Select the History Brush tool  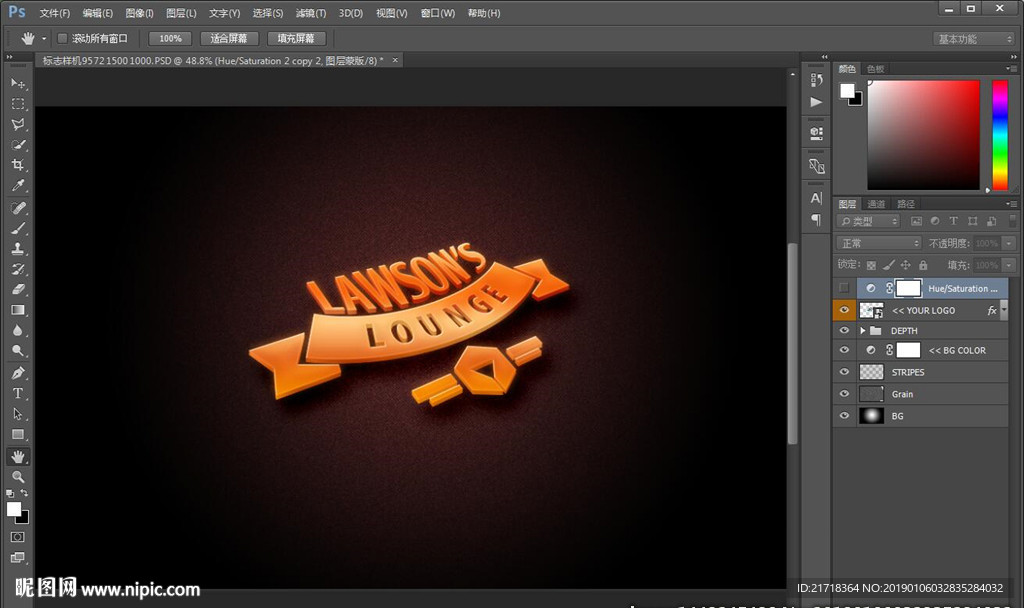click(18, 269)
